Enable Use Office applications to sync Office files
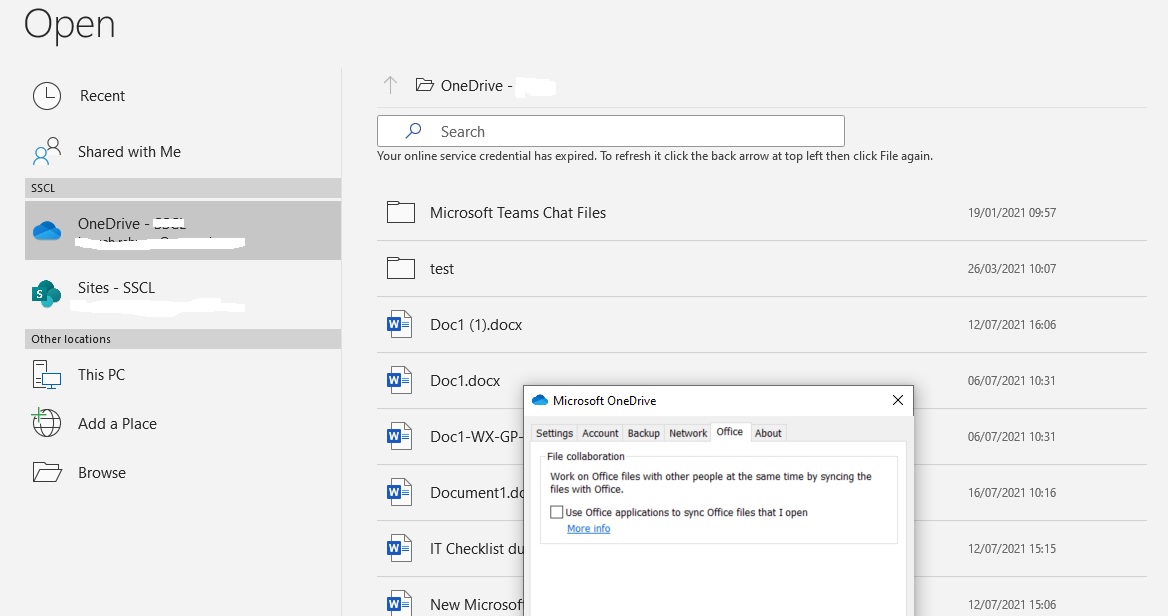This screenshot has height=616, width=1168. click(557, 511)
